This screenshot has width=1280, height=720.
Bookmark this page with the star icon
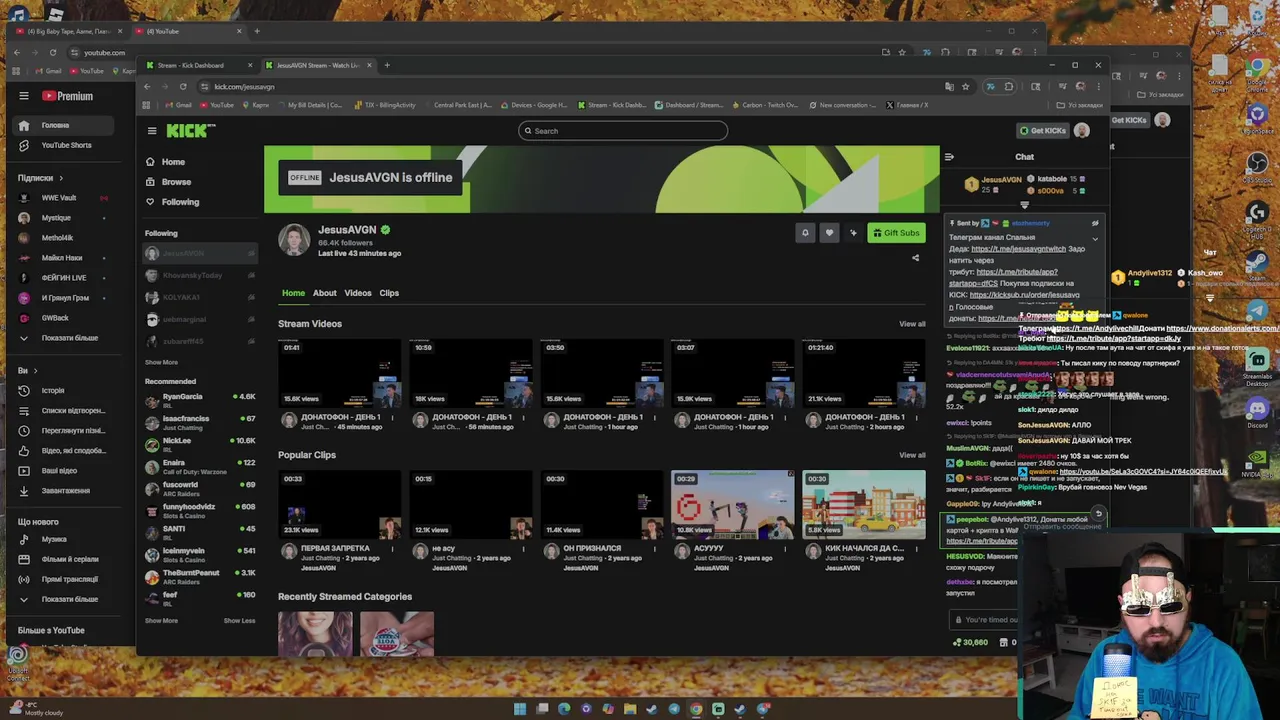coord(965,87)
